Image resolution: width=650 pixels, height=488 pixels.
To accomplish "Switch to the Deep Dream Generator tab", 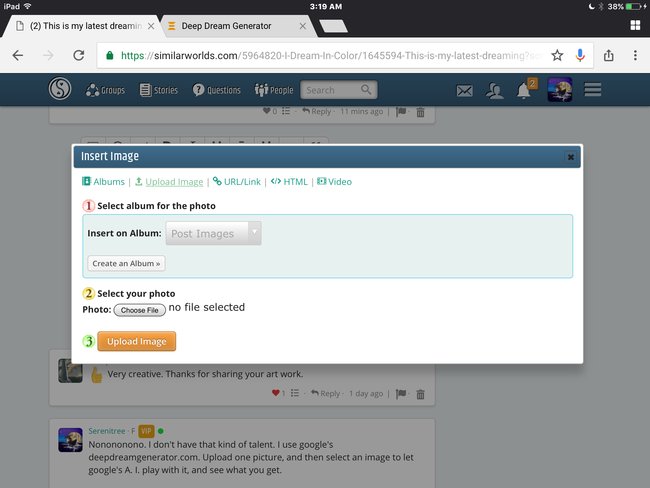I will (226, 26).
